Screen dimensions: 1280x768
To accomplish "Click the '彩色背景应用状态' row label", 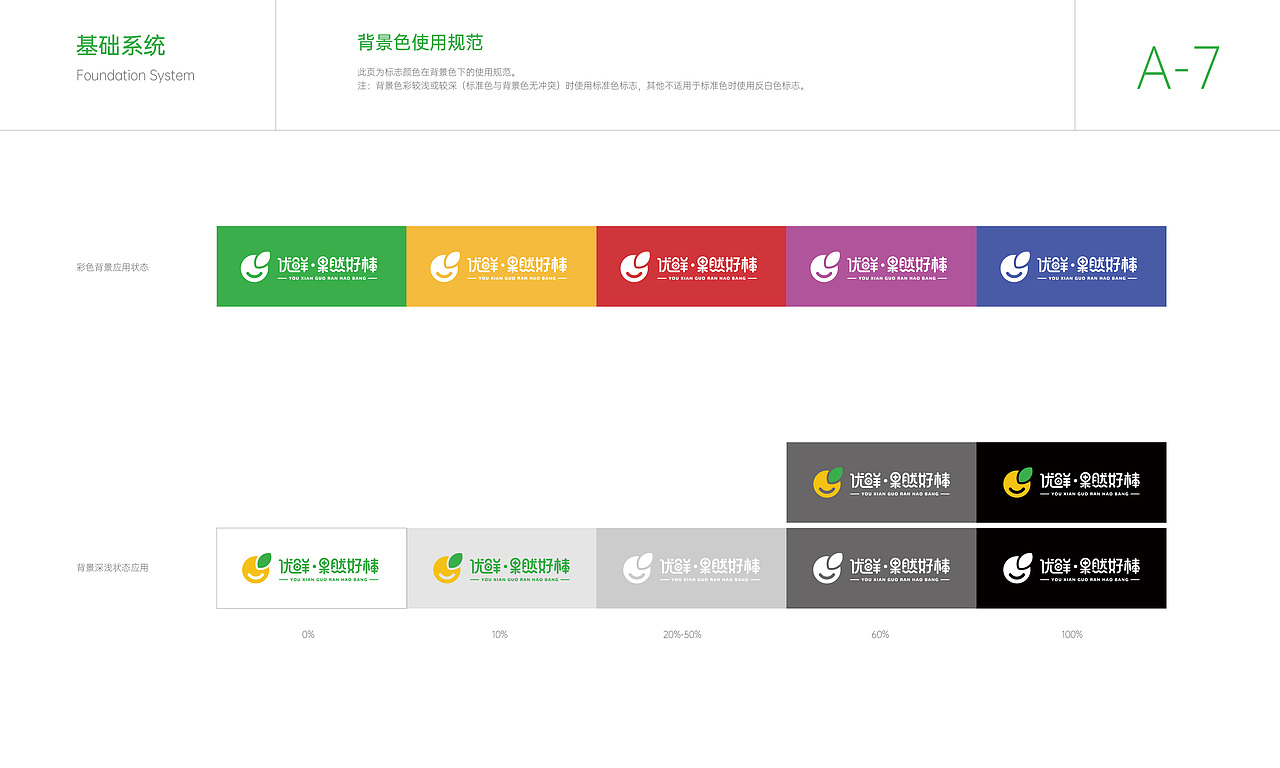I will pyautogui.click(x=112, y=268).
